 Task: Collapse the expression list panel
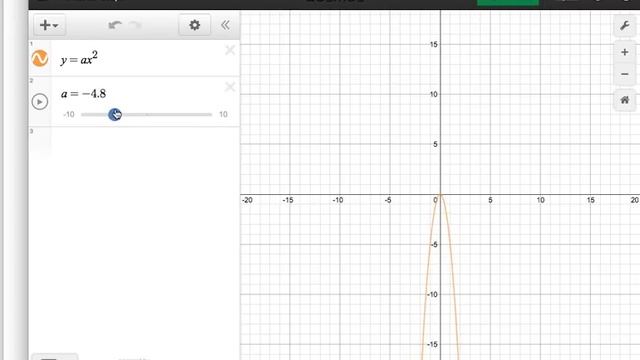[225, 25]
